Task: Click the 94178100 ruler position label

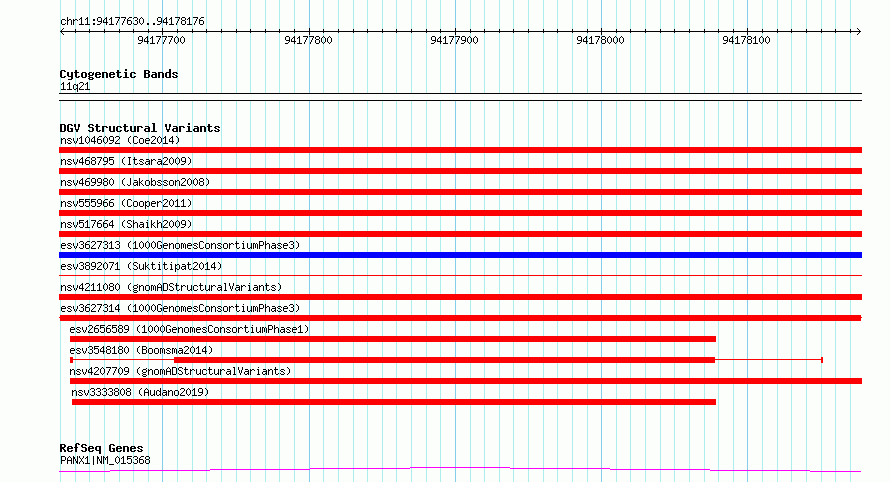Action: click(x=746, y=40)
